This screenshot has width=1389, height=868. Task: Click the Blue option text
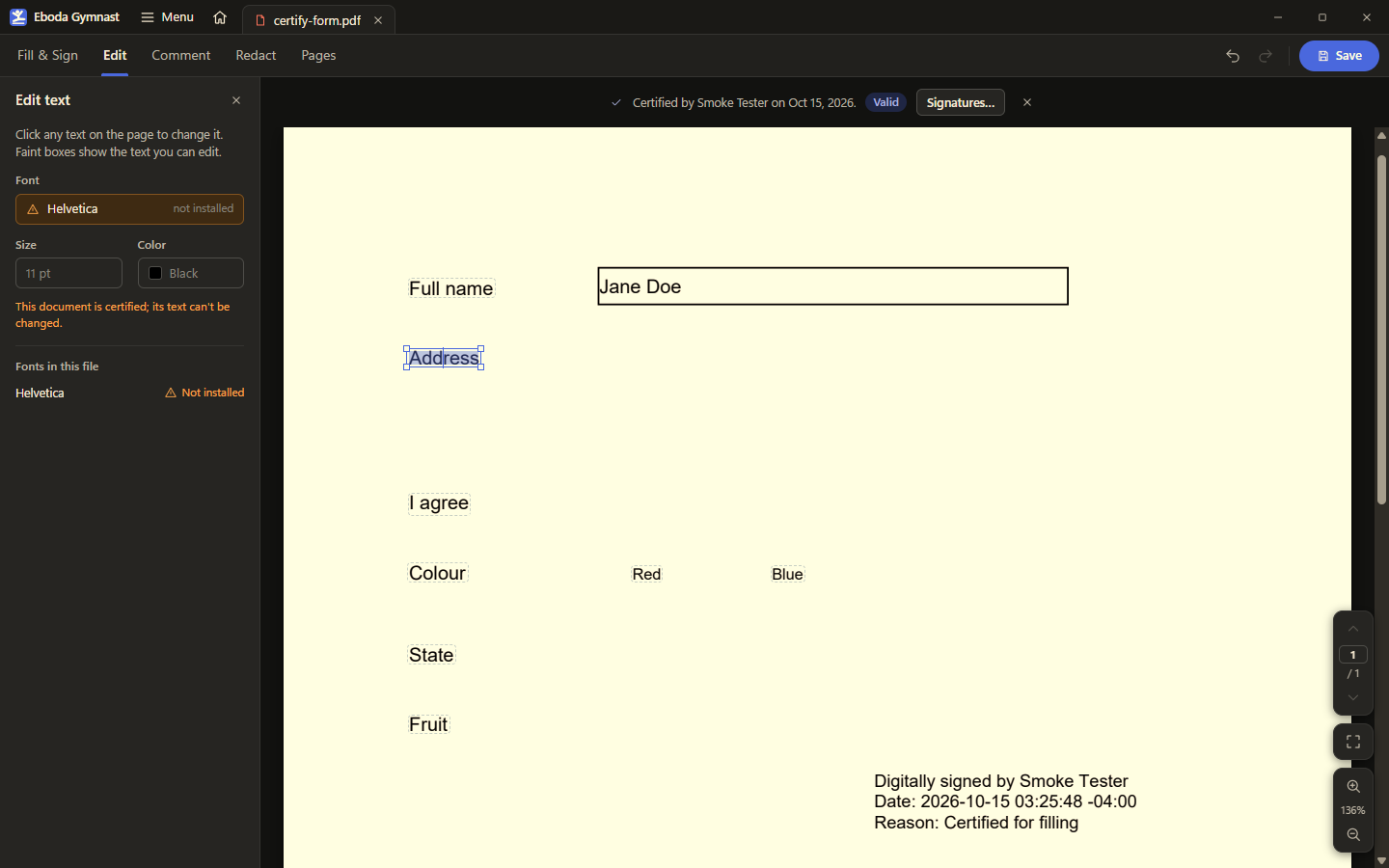(x=787, y=574)
